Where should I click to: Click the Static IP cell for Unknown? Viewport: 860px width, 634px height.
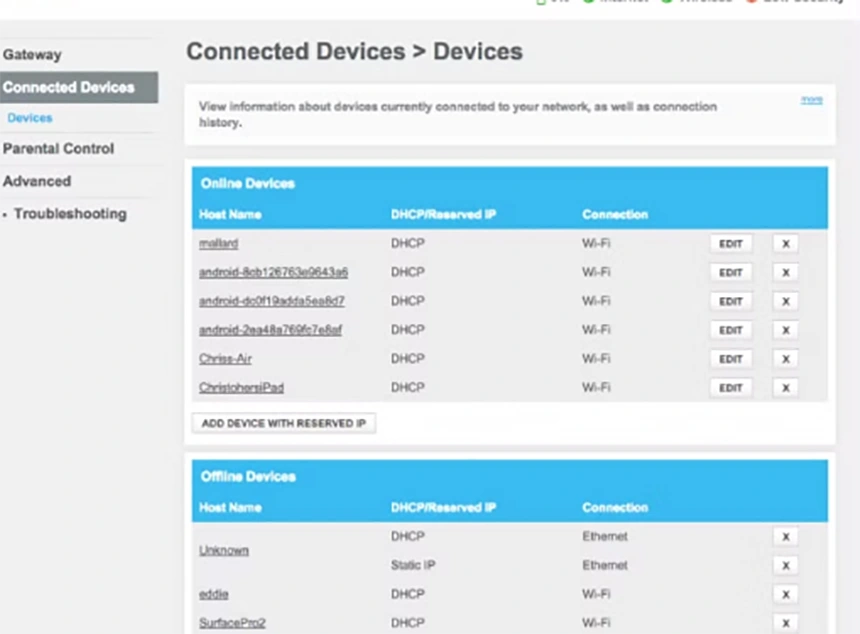click(413, 565)
